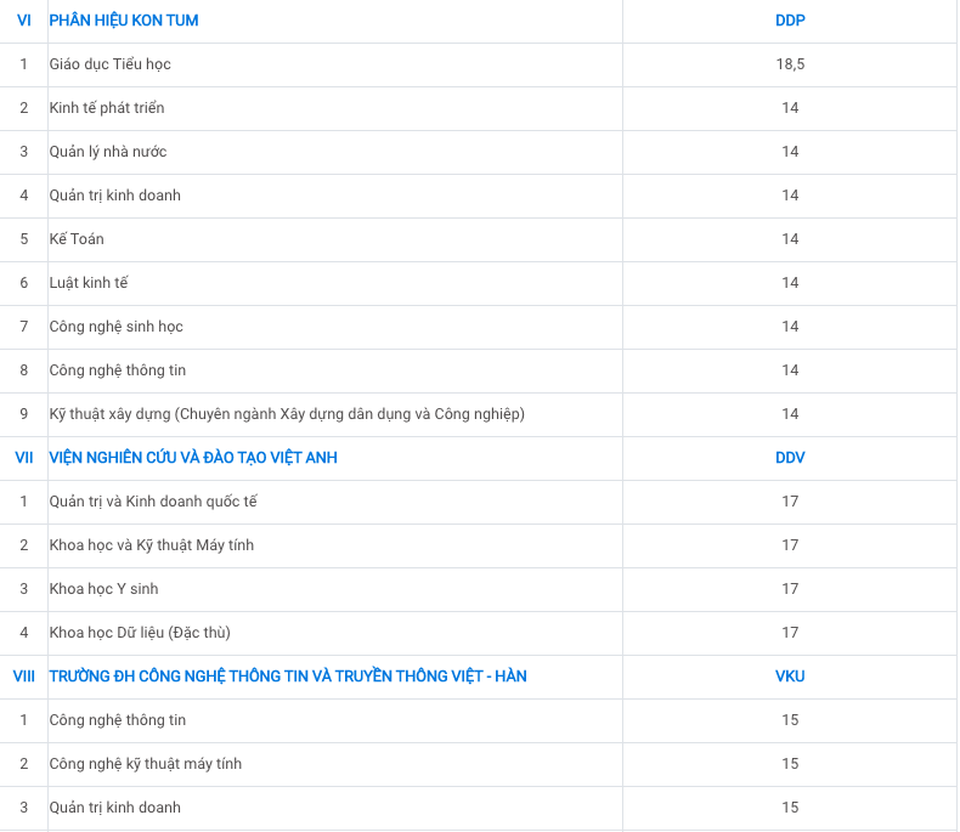960x832 pixels.
Task: Select Quản trị và Kinh doanh quốc tế
Action: coord(153,501)
